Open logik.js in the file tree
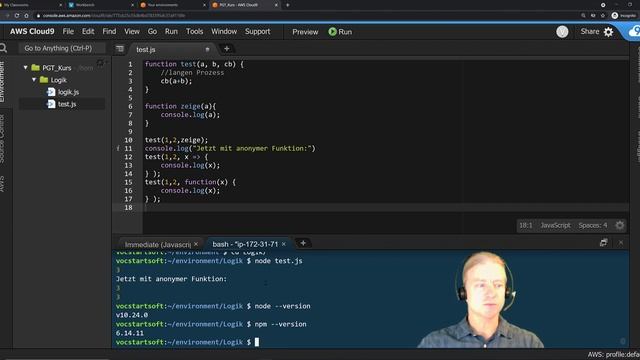The width and height of the screenshot is (640, 360). click(68, 92)
